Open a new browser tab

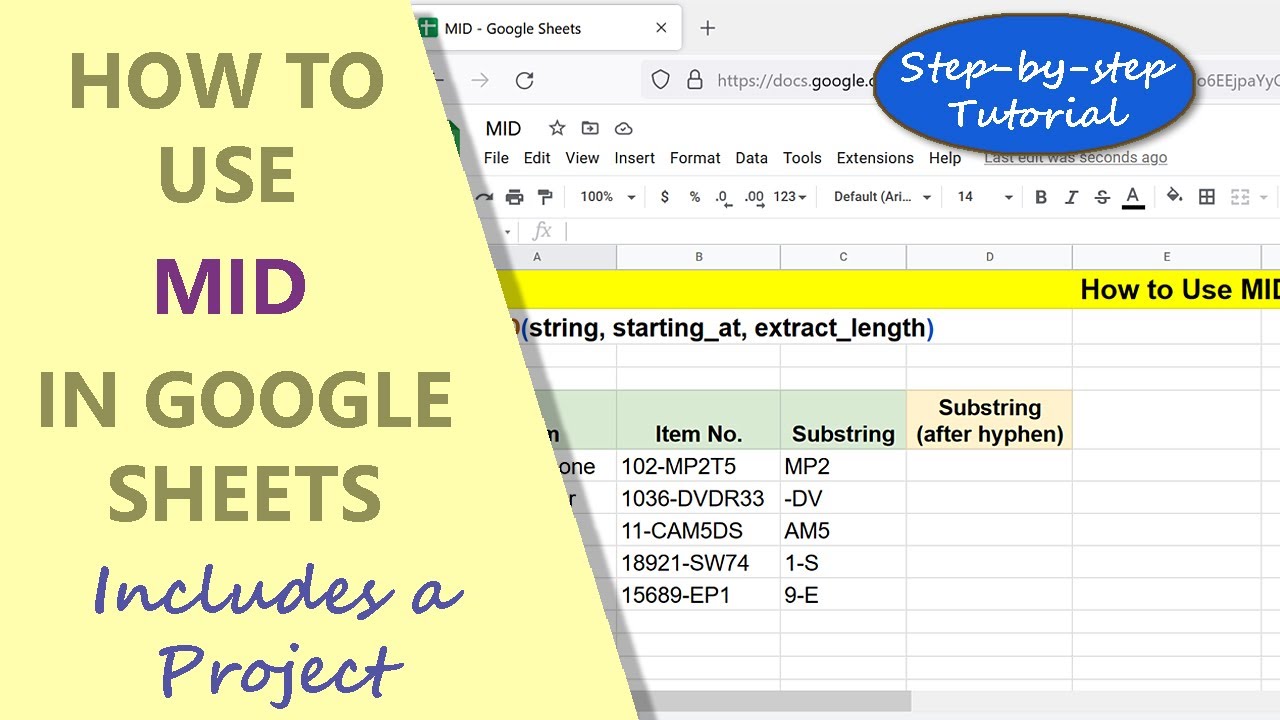(708, 29)
